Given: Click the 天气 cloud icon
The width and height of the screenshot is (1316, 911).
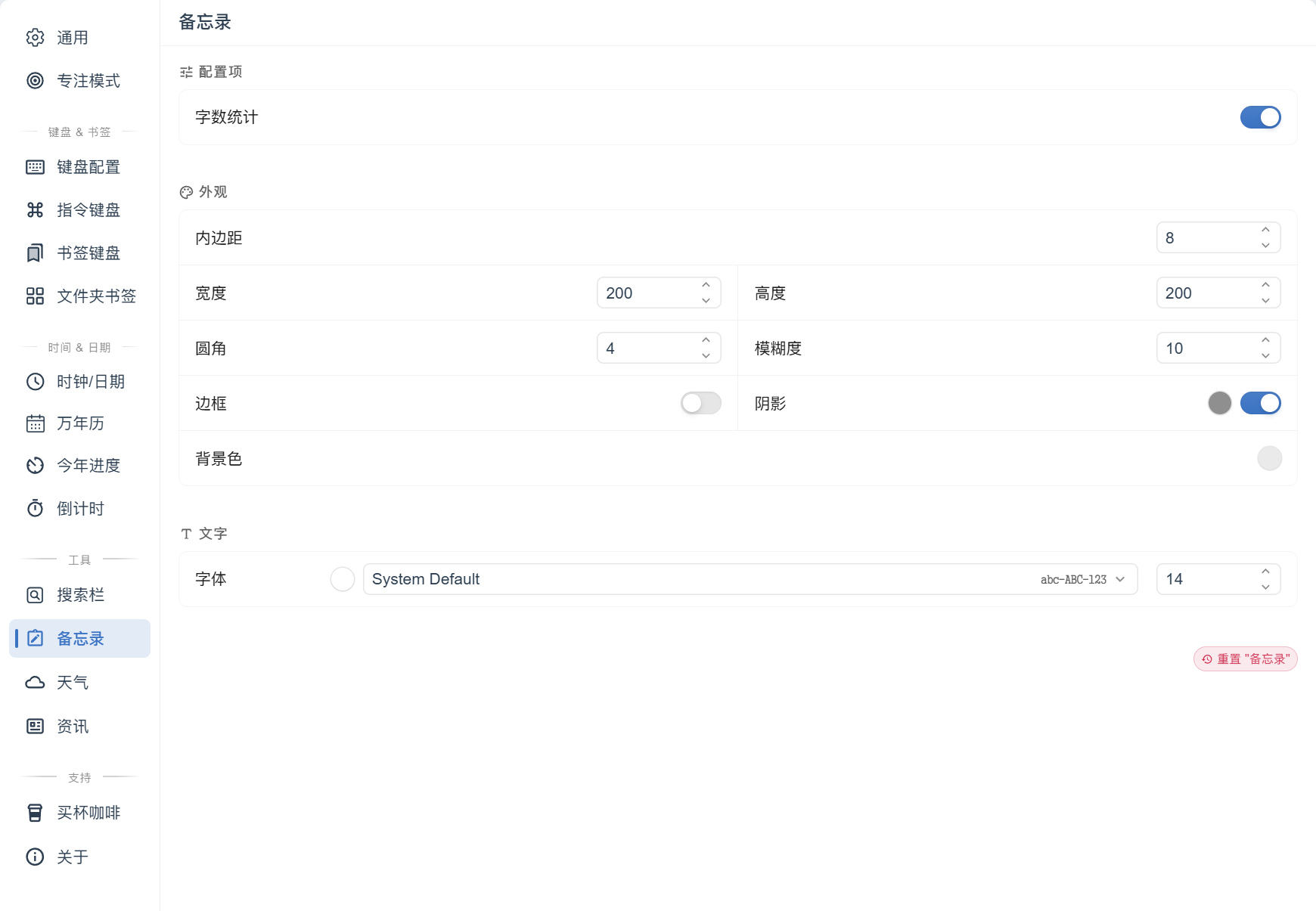Looking at the screenshot, I should (x=35, y=683).
